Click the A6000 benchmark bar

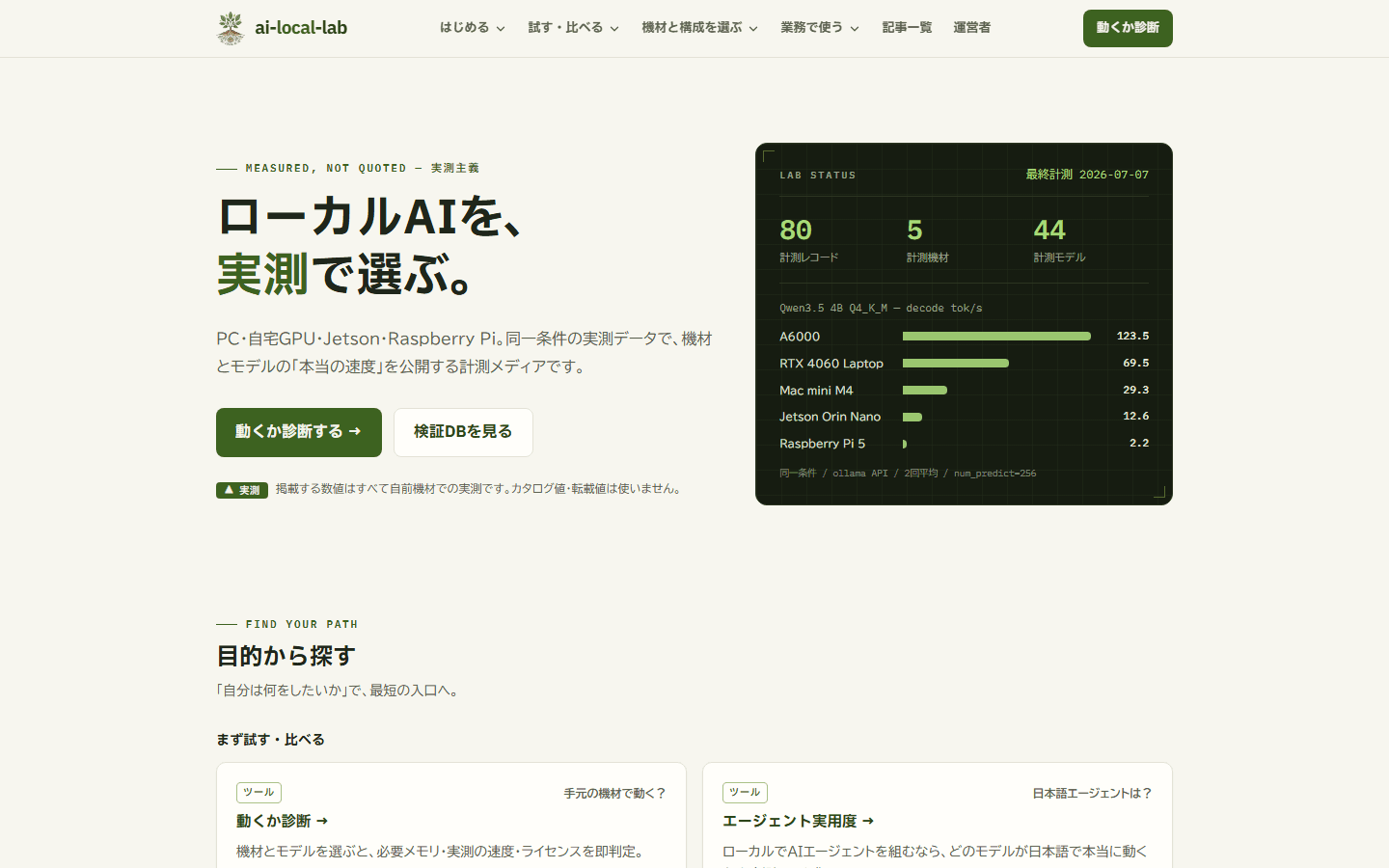click(996, 337)
